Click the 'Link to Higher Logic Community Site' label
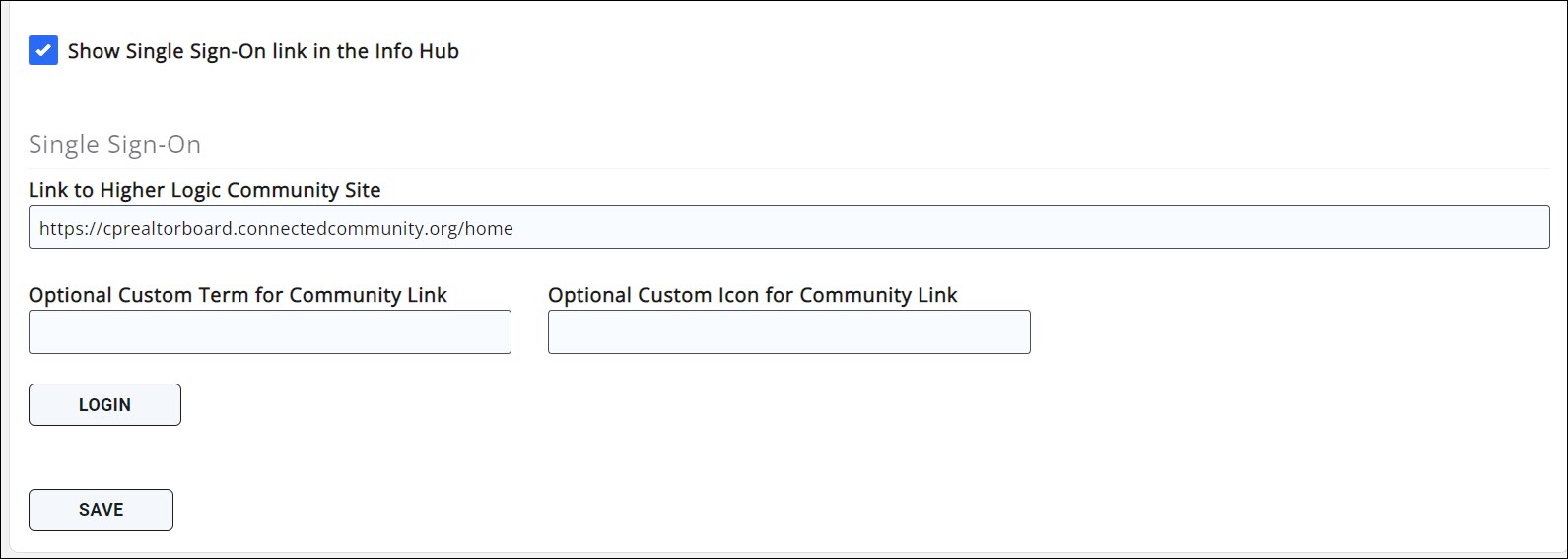This screenshot has width=1568, height=559. (204, 190)
